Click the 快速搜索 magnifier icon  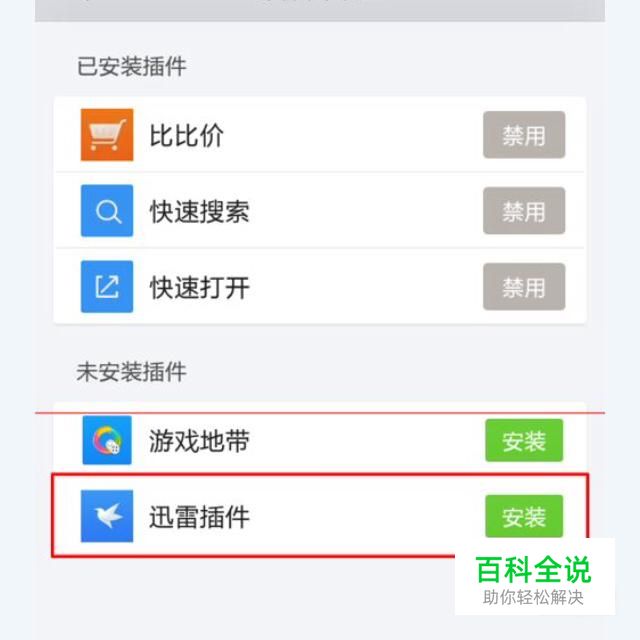click(107, 211)
